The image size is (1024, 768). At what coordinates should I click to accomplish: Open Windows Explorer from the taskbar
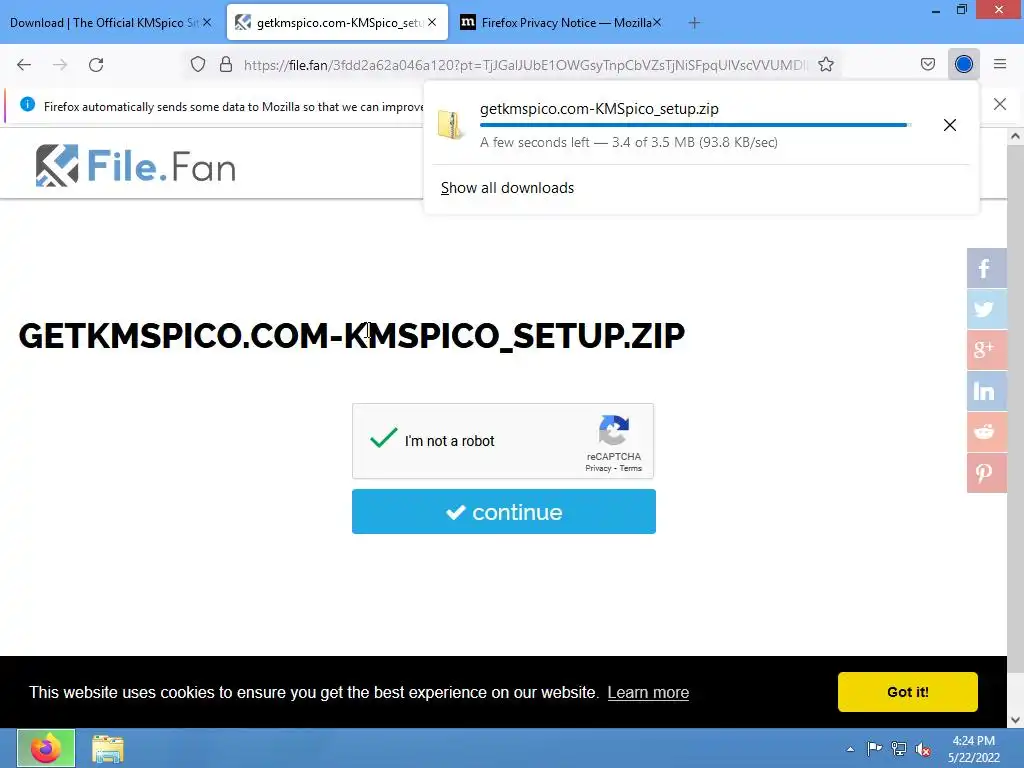point(108,748)
